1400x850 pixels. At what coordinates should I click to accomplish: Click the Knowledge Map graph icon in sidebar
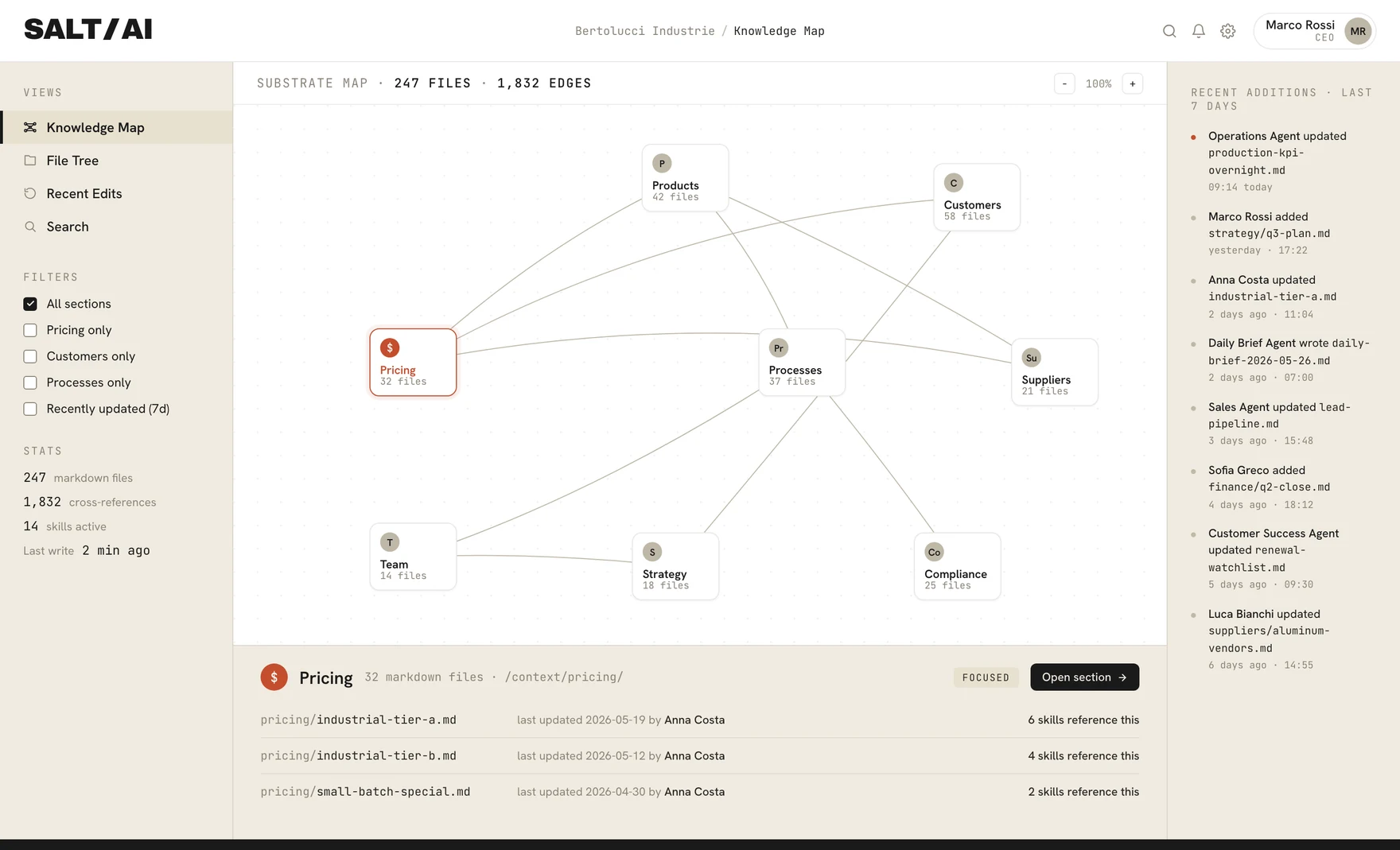pyautogui.click(x=30, y=127)
